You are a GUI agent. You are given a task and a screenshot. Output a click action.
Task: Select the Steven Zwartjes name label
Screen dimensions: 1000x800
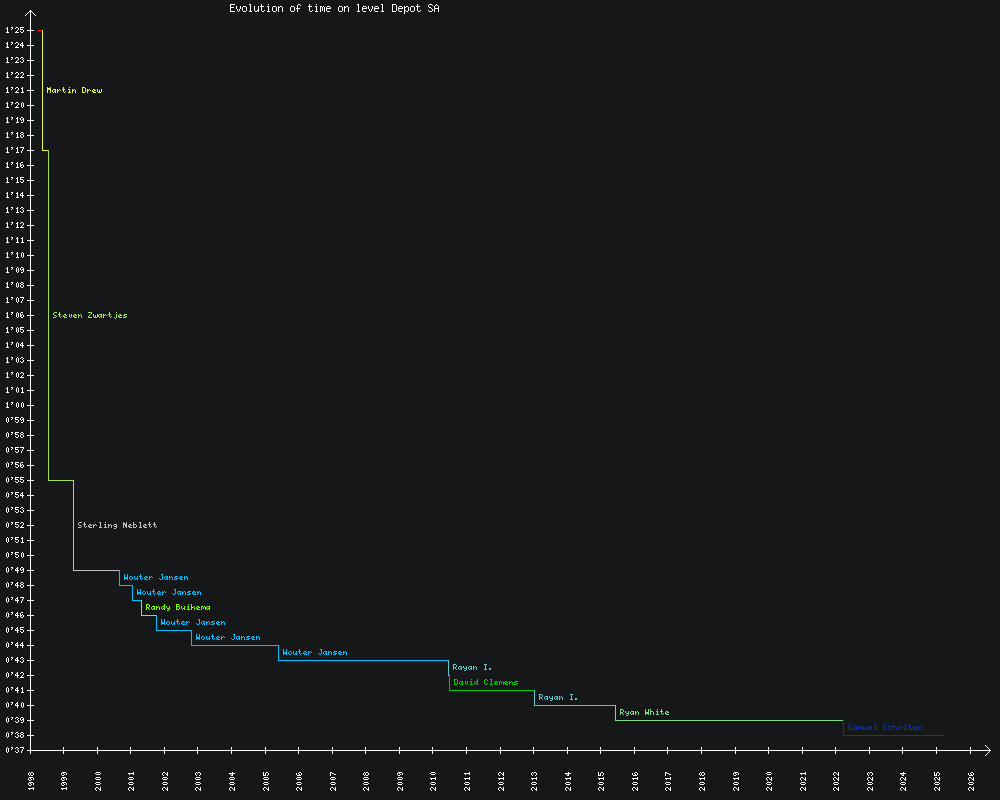(x=90, y=316)
